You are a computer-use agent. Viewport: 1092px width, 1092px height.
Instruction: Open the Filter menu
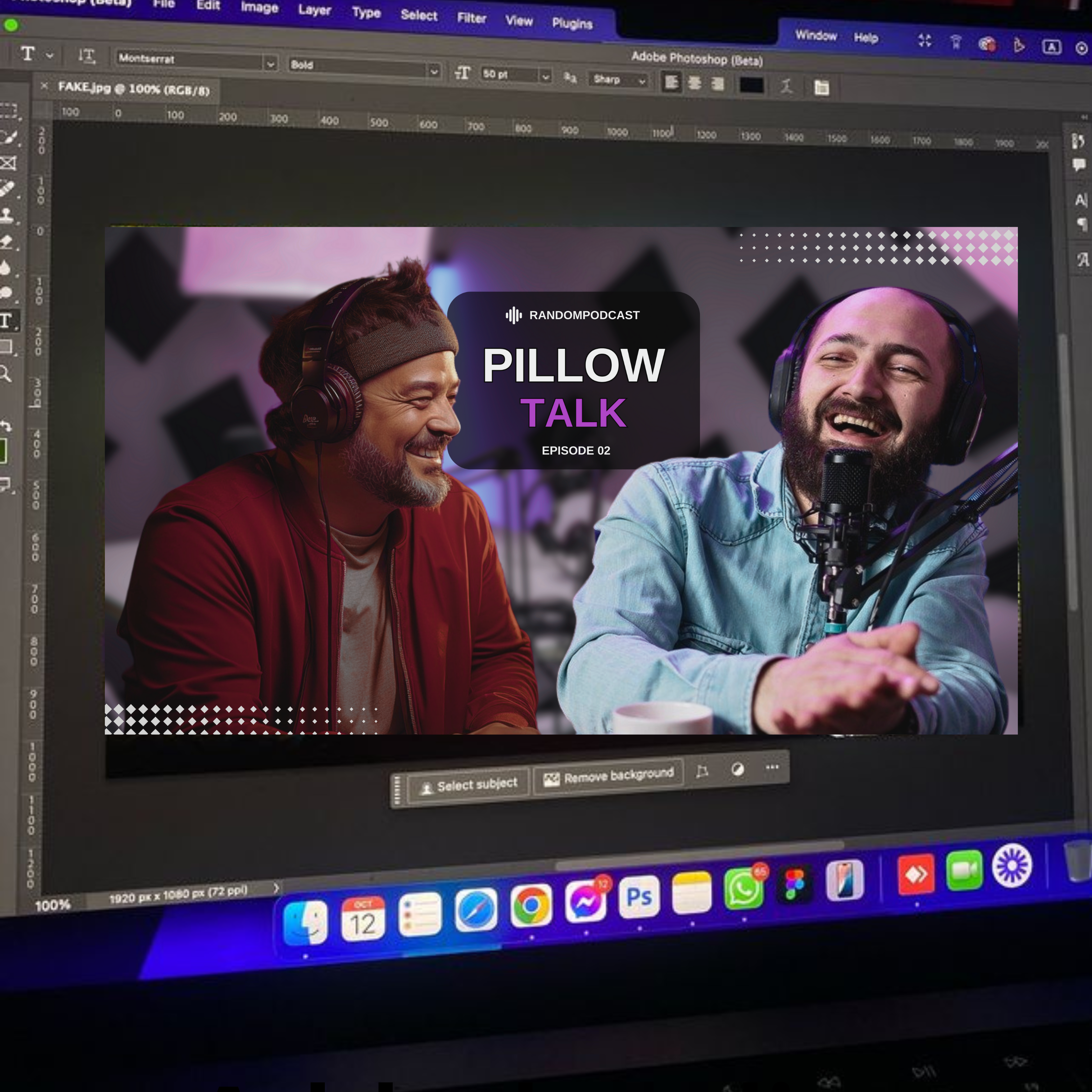click(471, 18)
